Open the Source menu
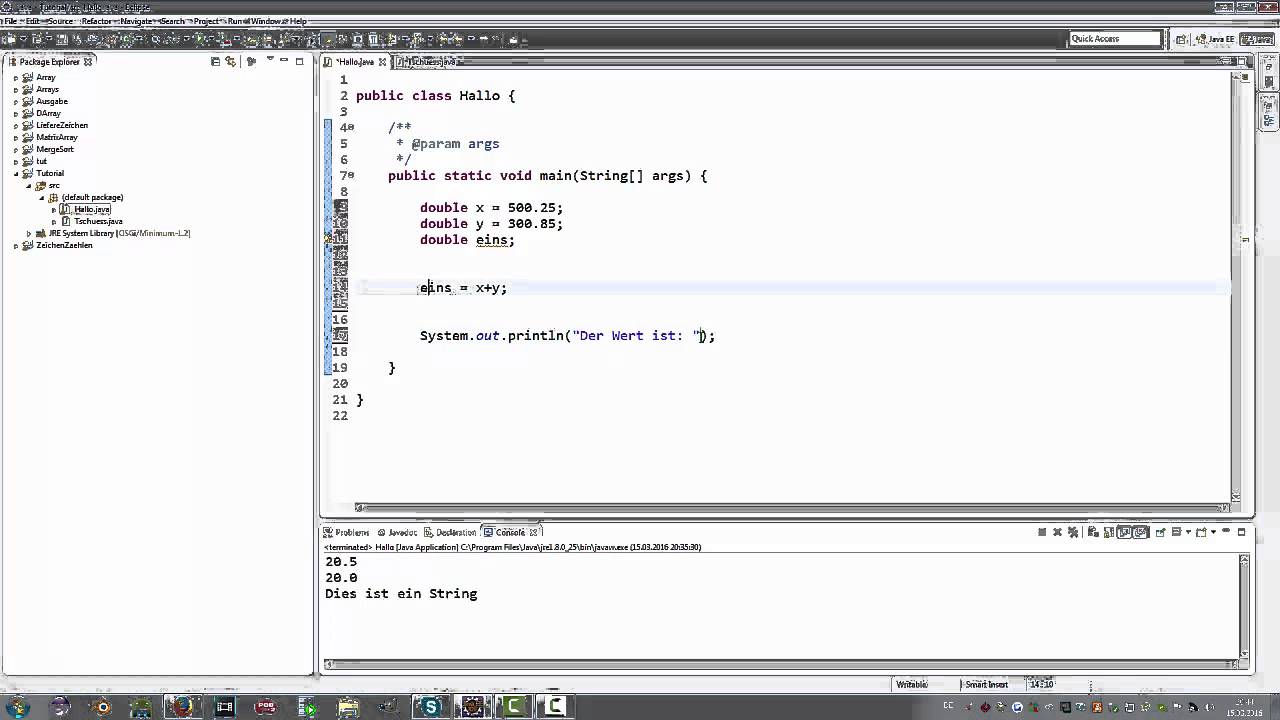The image size is (1280, 720). 60,21
